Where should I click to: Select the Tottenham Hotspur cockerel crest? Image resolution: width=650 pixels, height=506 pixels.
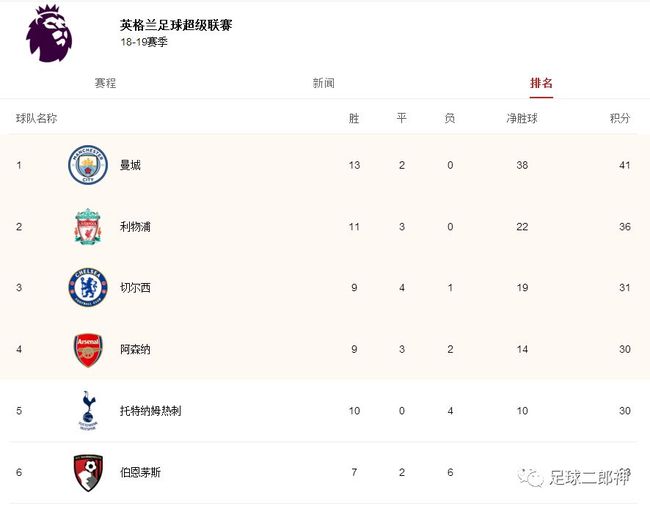pyautogui.click(x=88, y=410)
